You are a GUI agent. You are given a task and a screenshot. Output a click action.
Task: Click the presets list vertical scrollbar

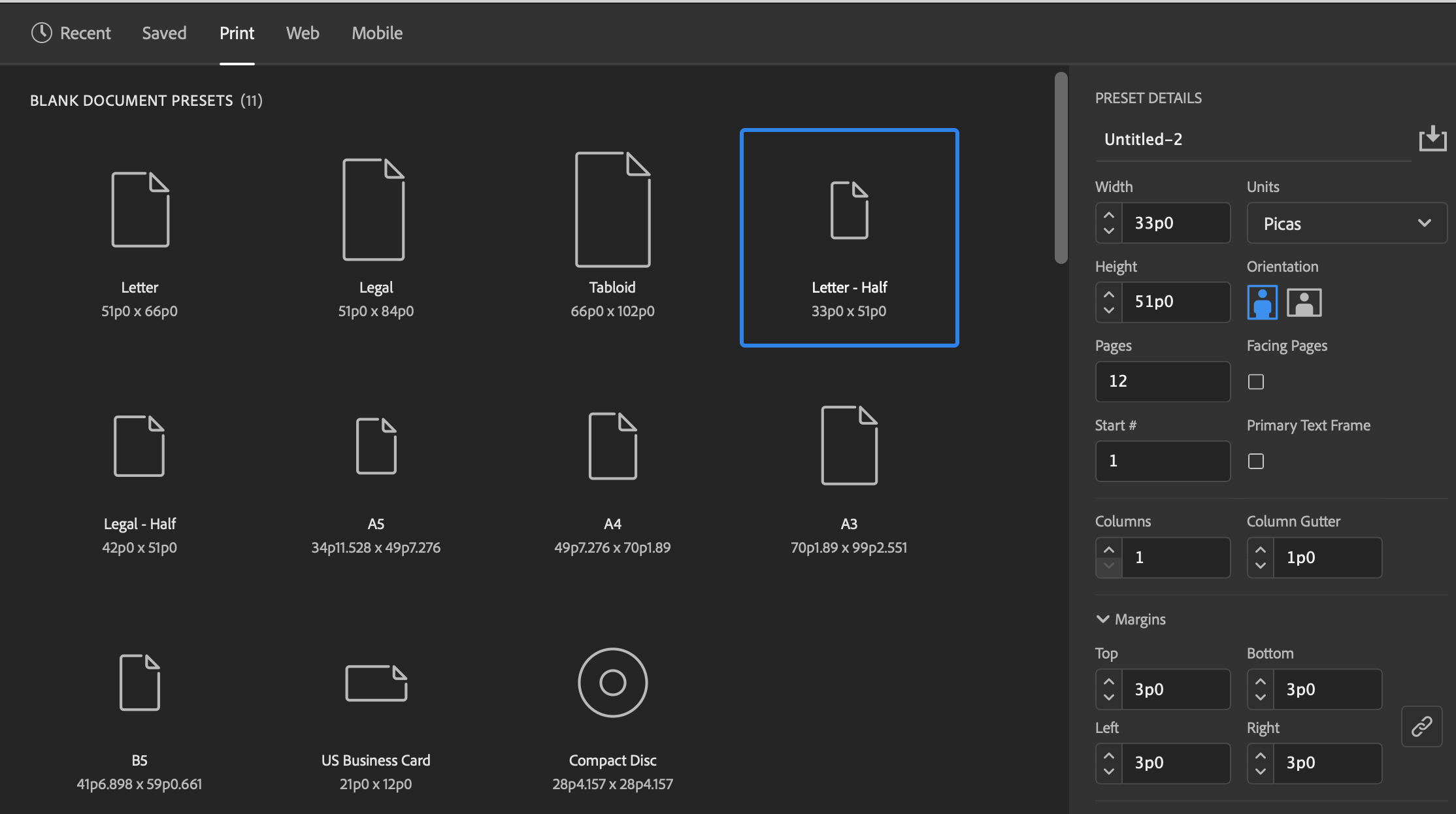1061,168
